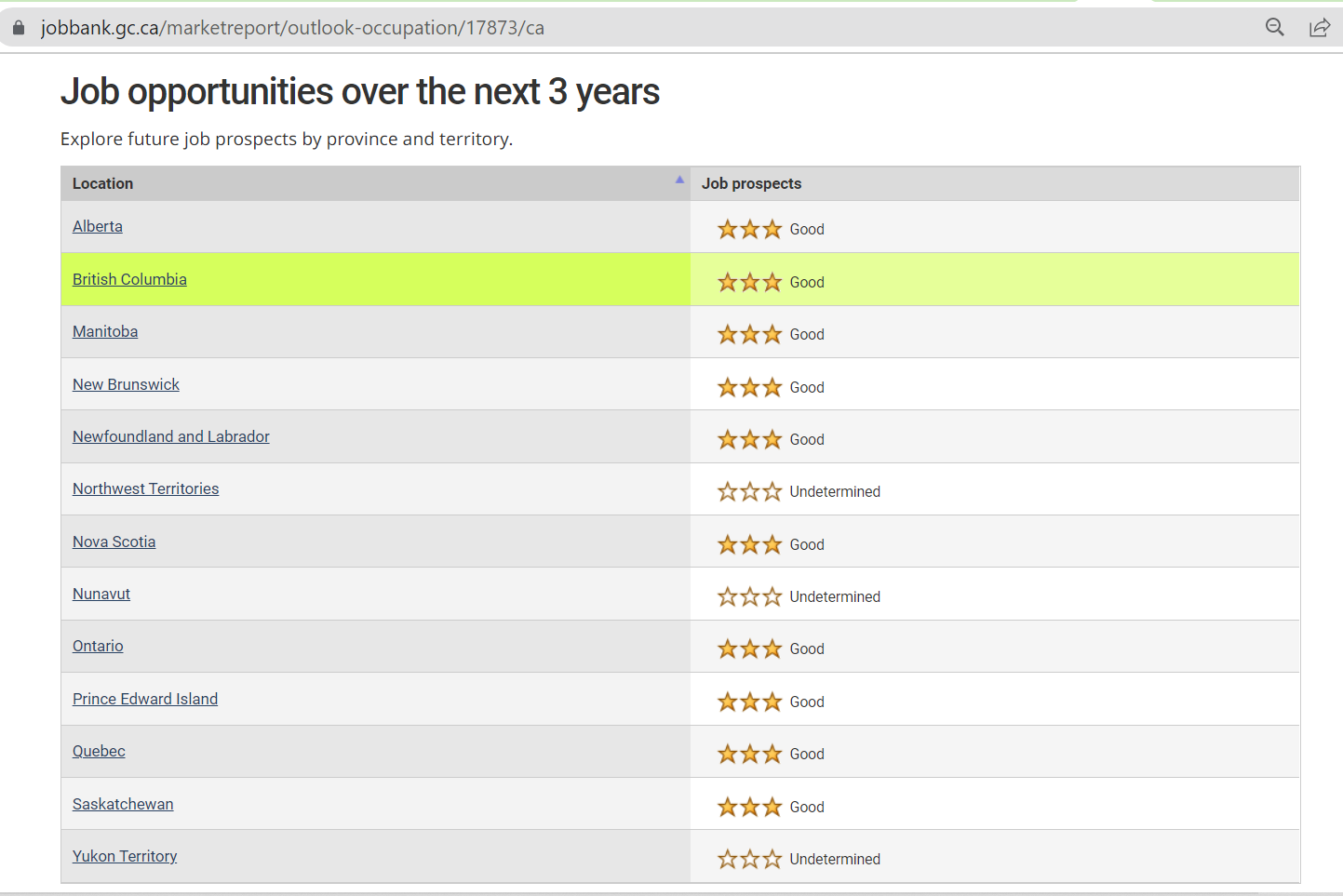Click the Job prospects column header

pos(751,183)
